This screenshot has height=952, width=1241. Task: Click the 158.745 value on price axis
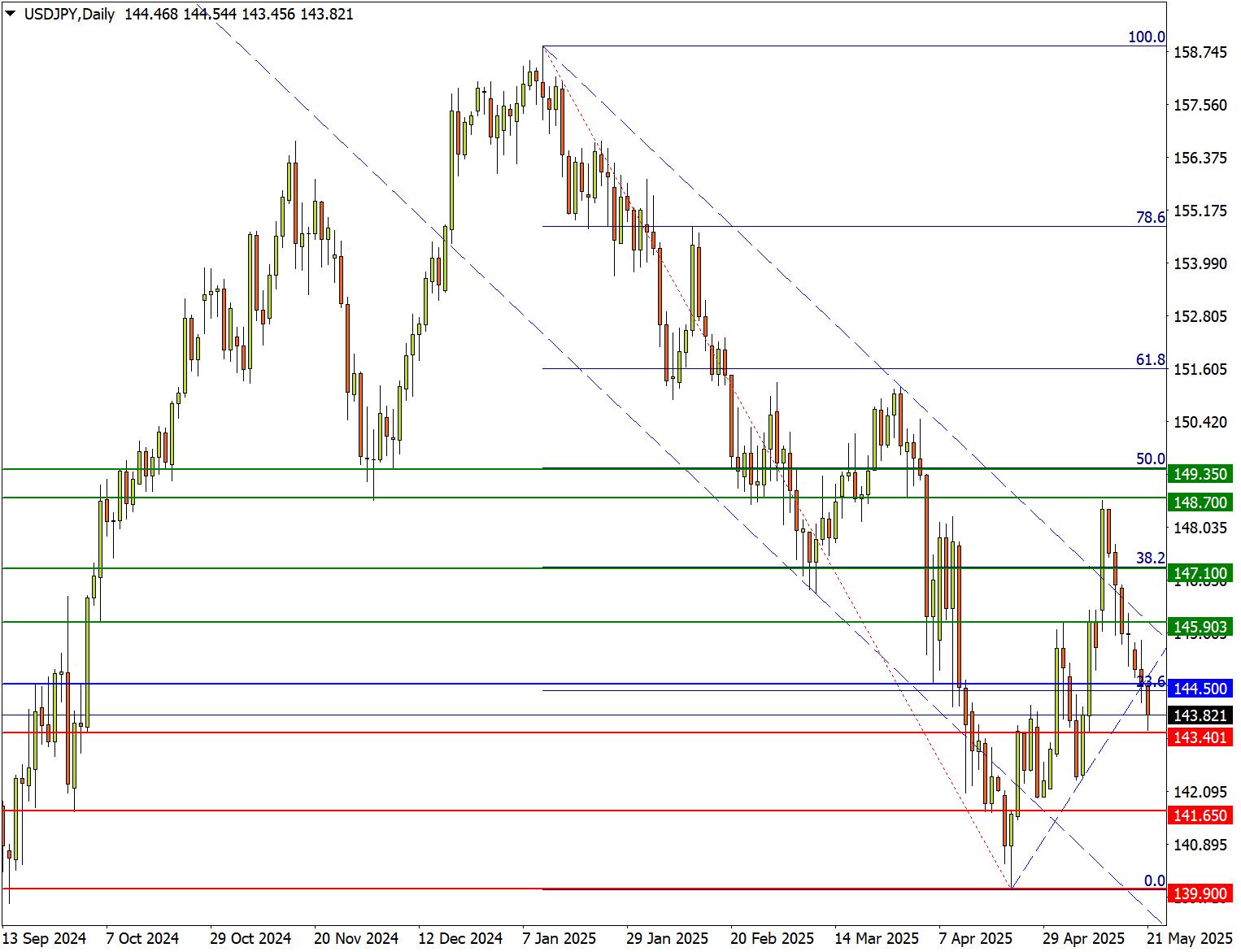click(x=1200, y=52)
